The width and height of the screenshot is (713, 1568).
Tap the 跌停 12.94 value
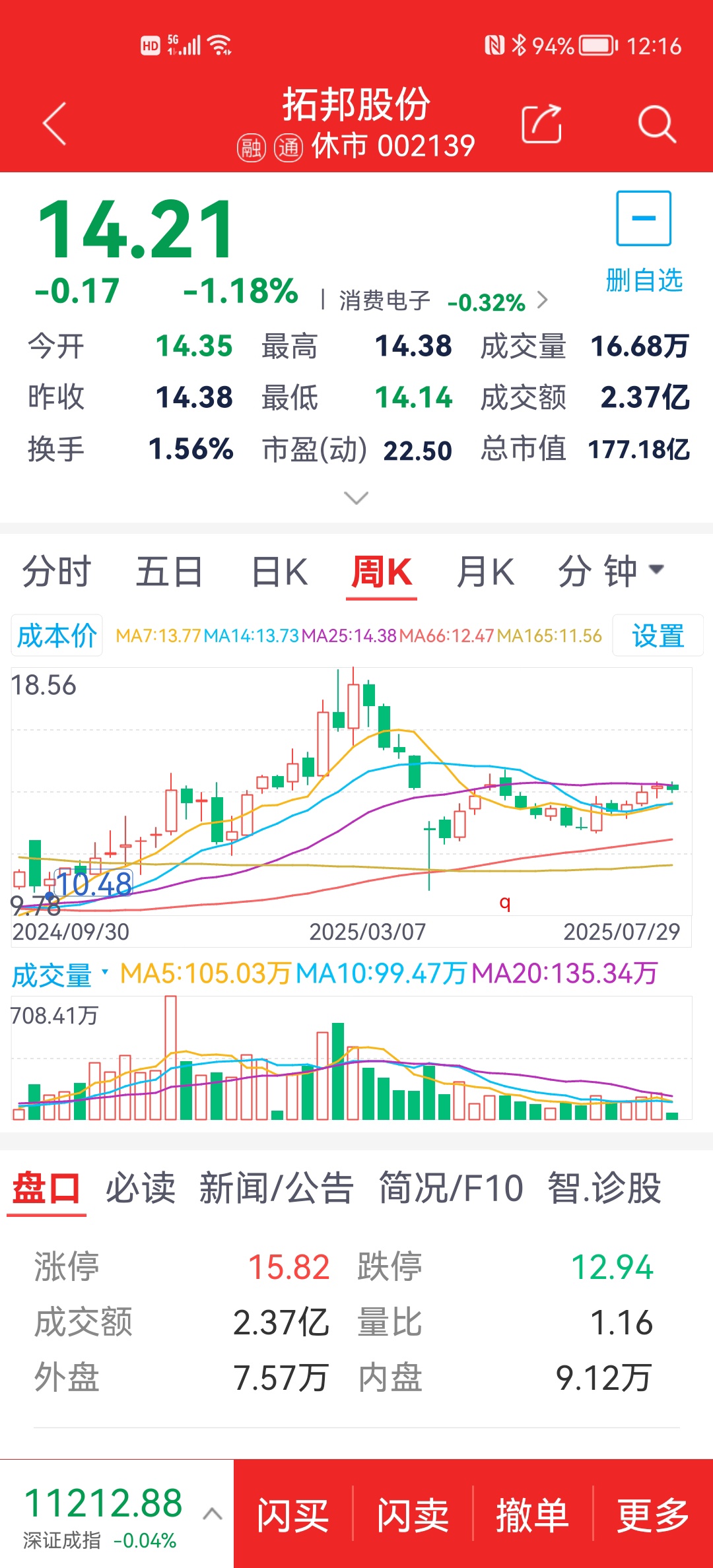click(x=612, y=1267)
